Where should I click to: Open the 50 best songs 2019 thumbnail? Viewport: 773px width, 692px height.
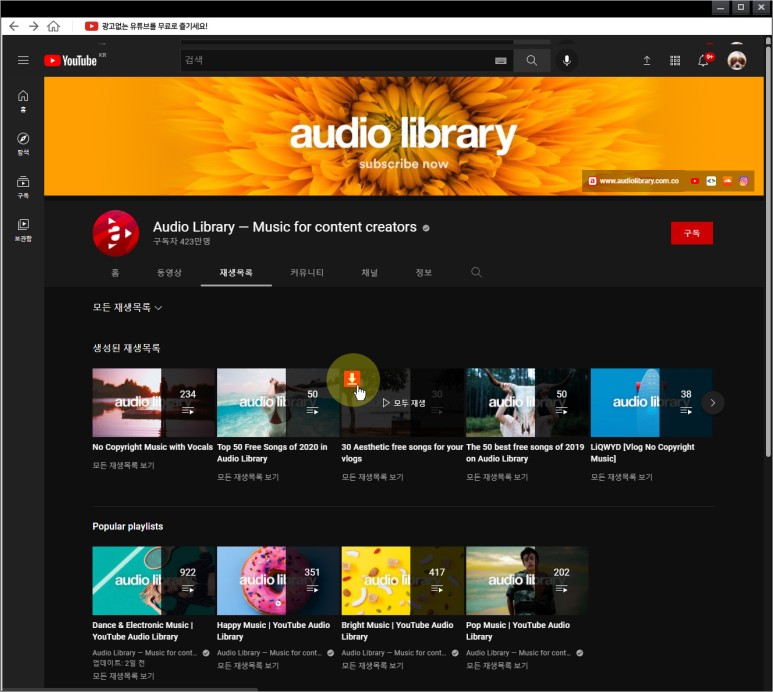tap(527, 402)
